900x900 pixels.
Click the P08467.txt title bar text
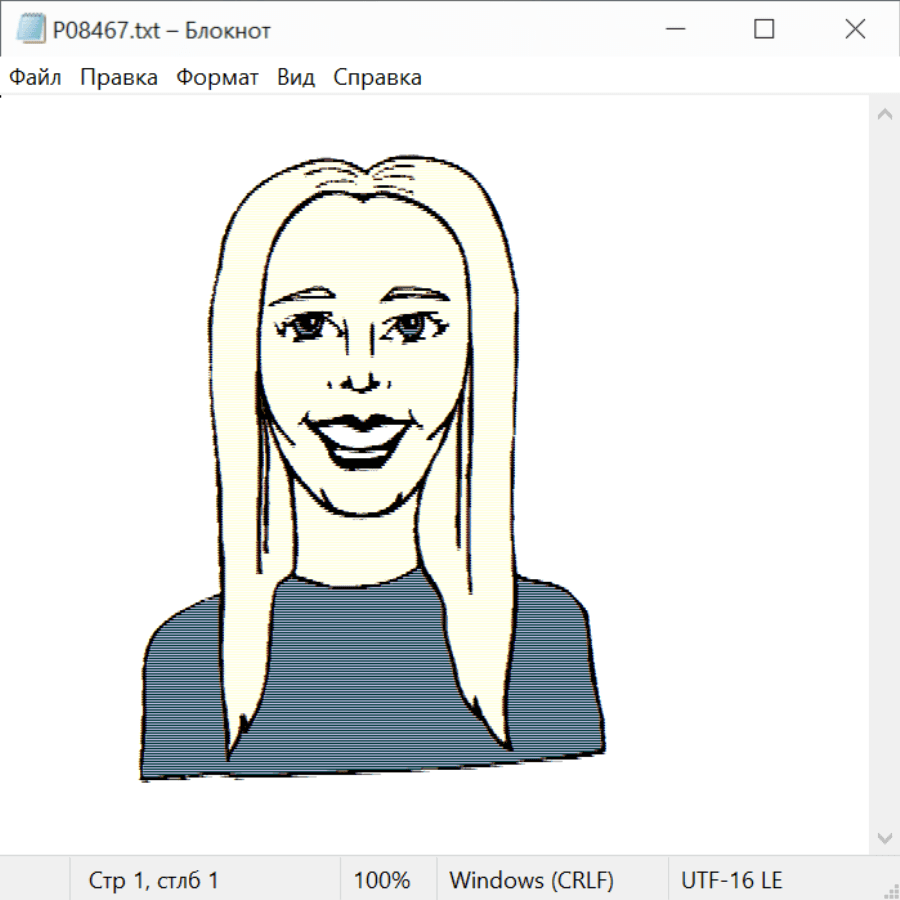pyautogui.click(x=162, y=31)
